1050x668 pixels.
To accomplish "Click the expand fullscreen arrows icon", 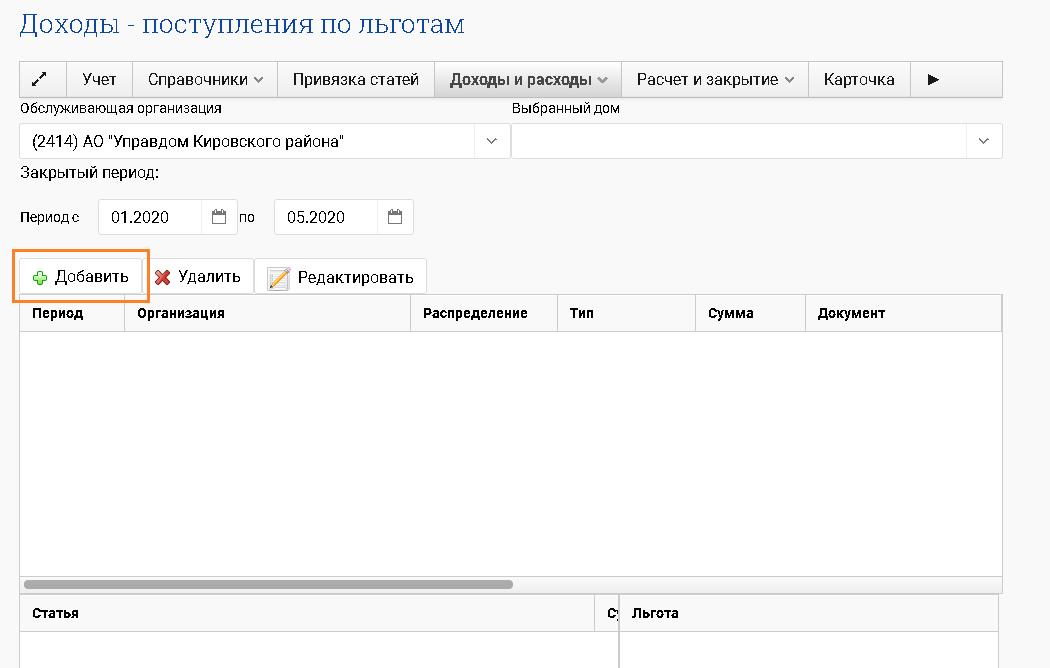I will pyautogui.click(x=42, y=80).
